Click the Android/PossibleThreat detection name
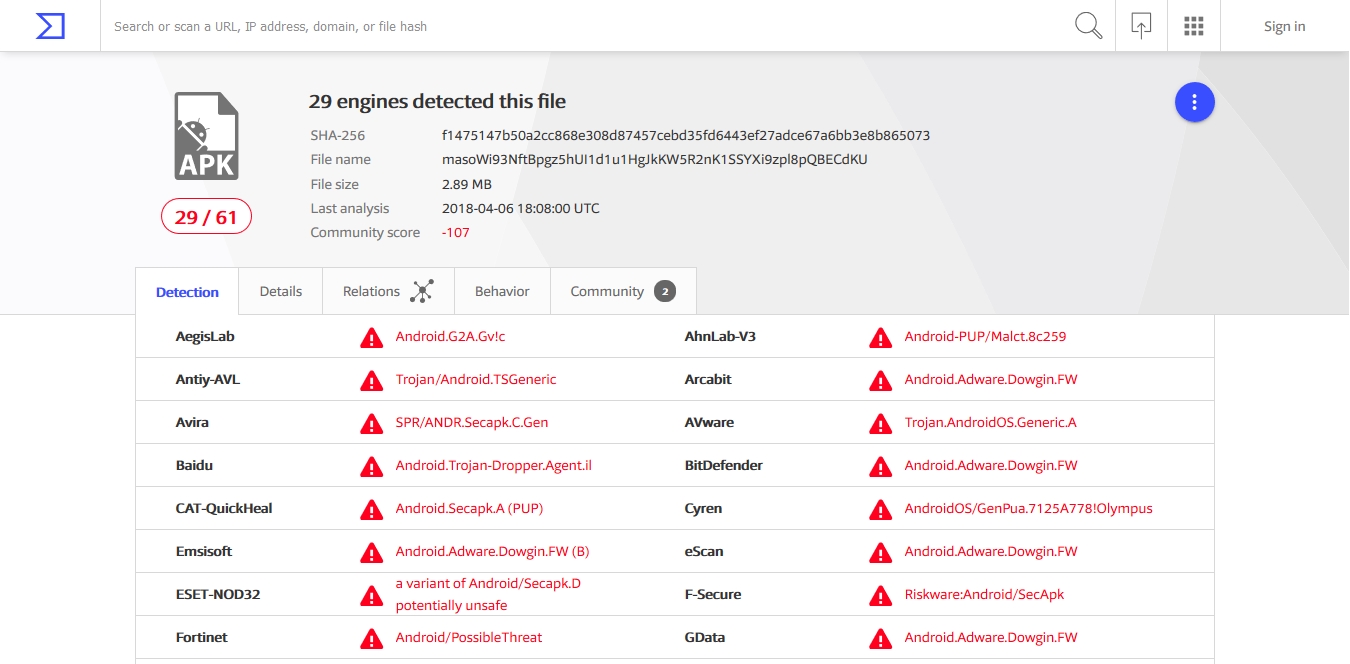Screen dimensions: 1350x664 pos(469,638)
